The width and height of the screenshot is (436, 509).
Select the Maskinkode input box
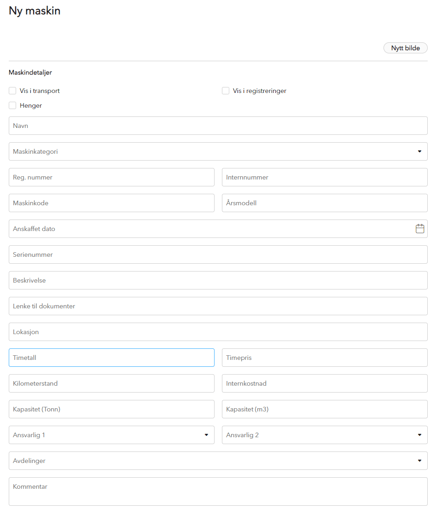click(111, 203)
